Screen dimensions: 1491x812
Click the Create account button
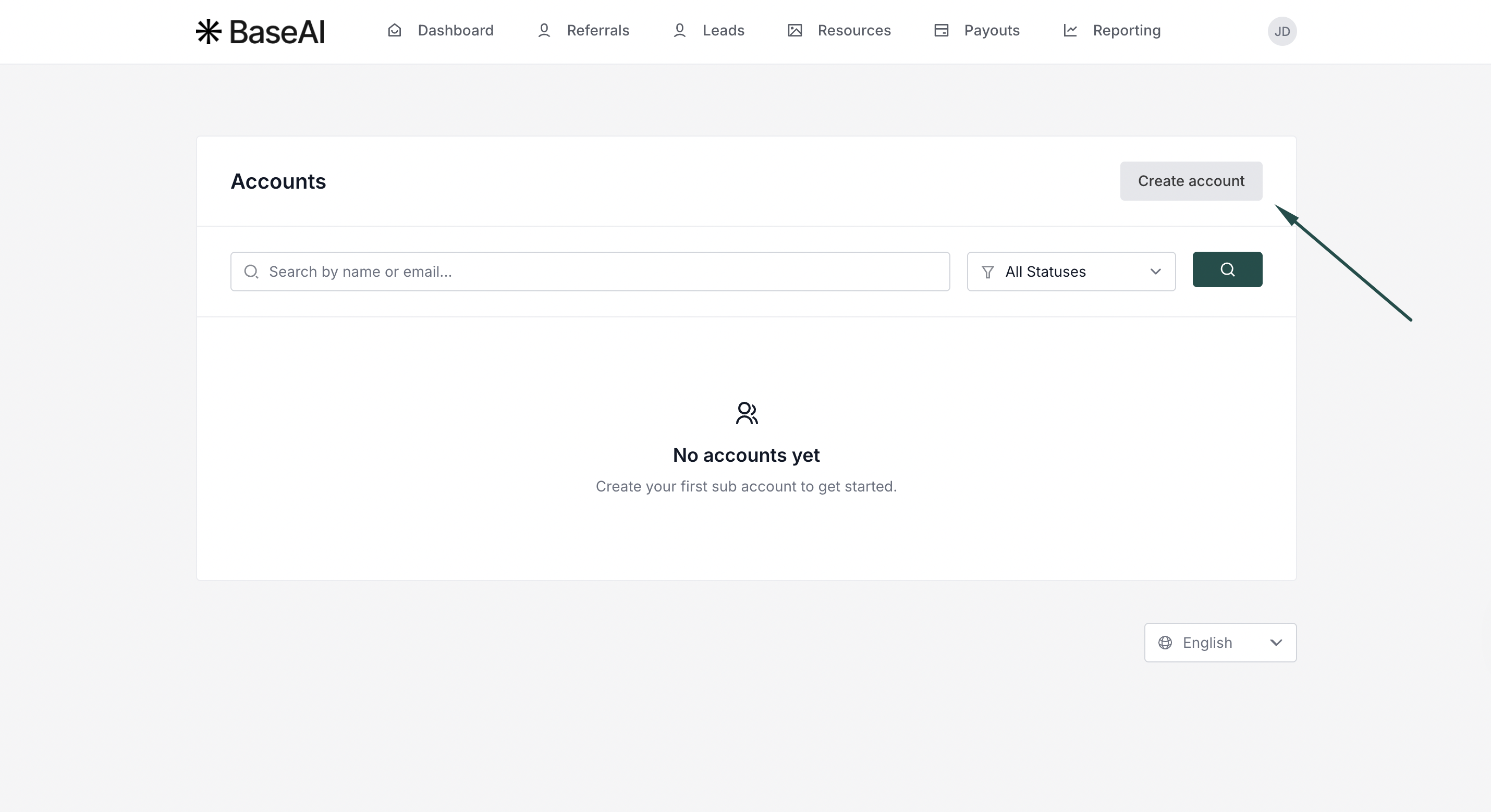[x=1191, y=181]
